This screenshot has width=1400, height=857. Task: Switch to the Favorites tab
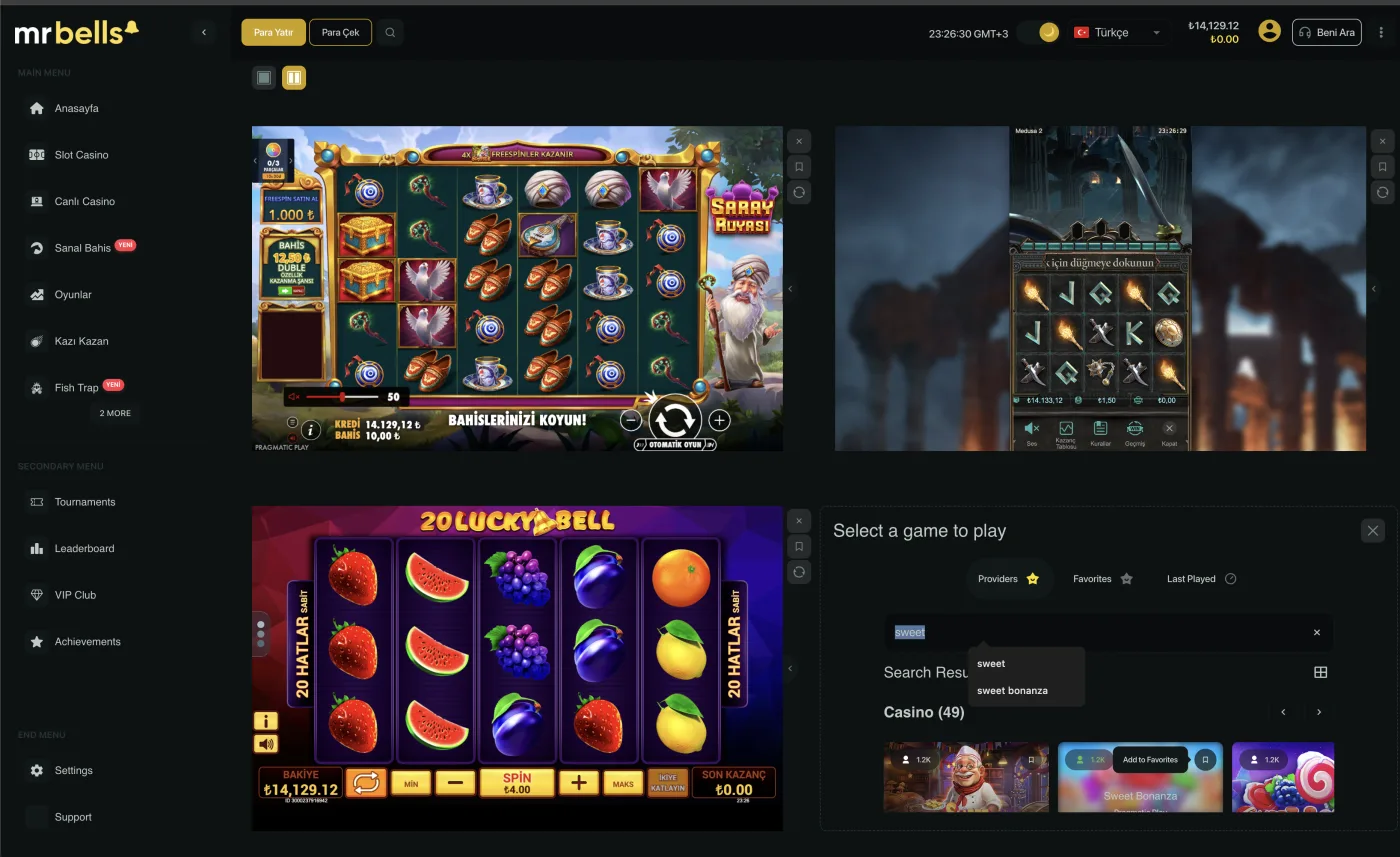pyautogui.click(x=1099, y=578)
